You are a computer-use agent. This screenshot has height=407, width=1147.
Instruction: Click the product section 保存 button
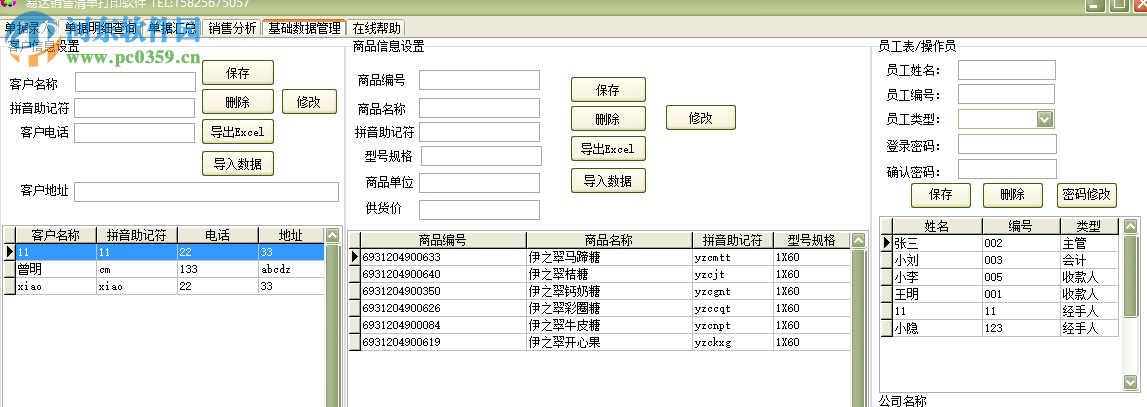[x=608, y=90]
